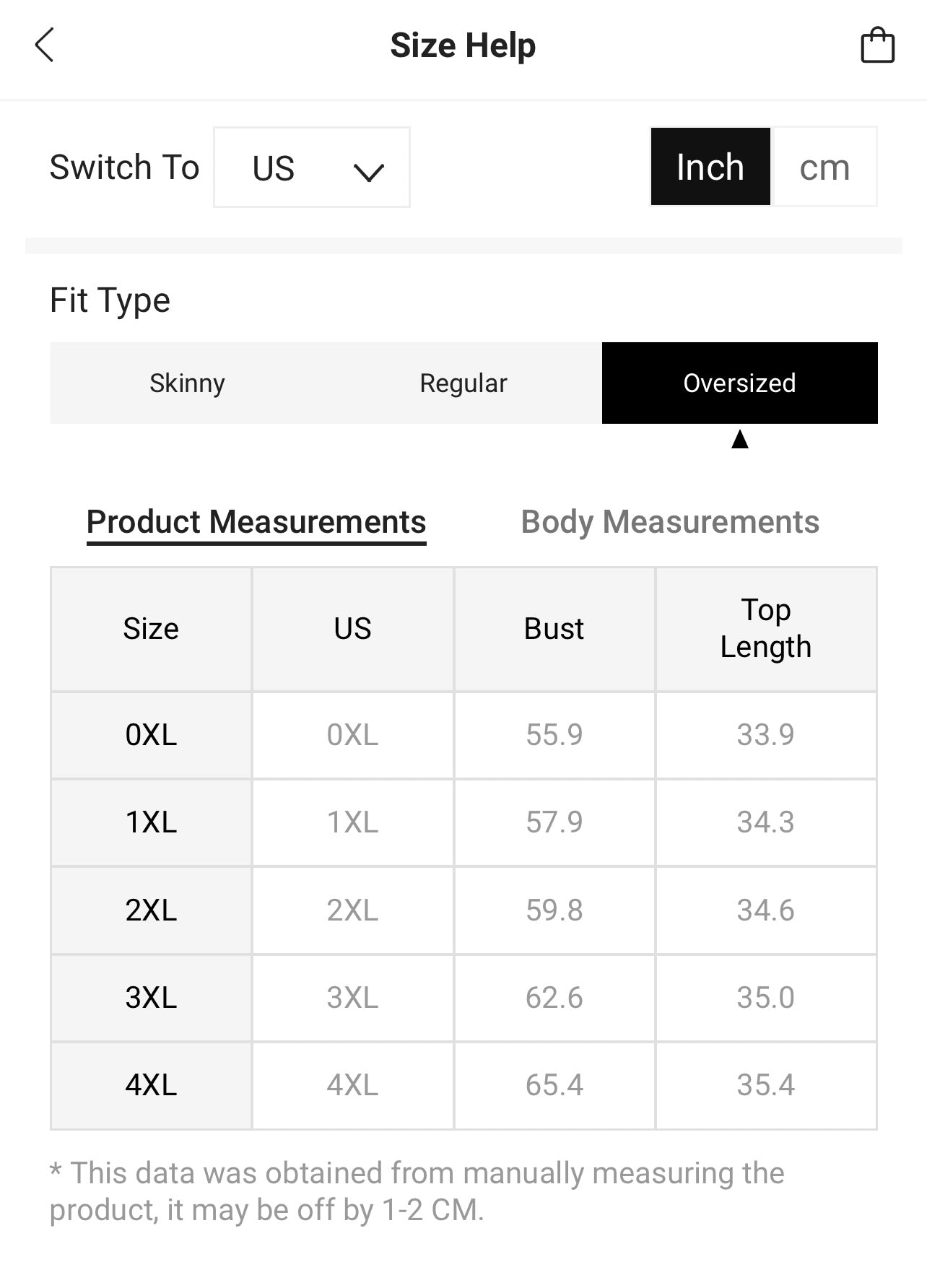Select the Skinny fit type
Image resolution: width=927 pixels, height=1288 pixels.
pyautogui.click(x=187, y=383)
